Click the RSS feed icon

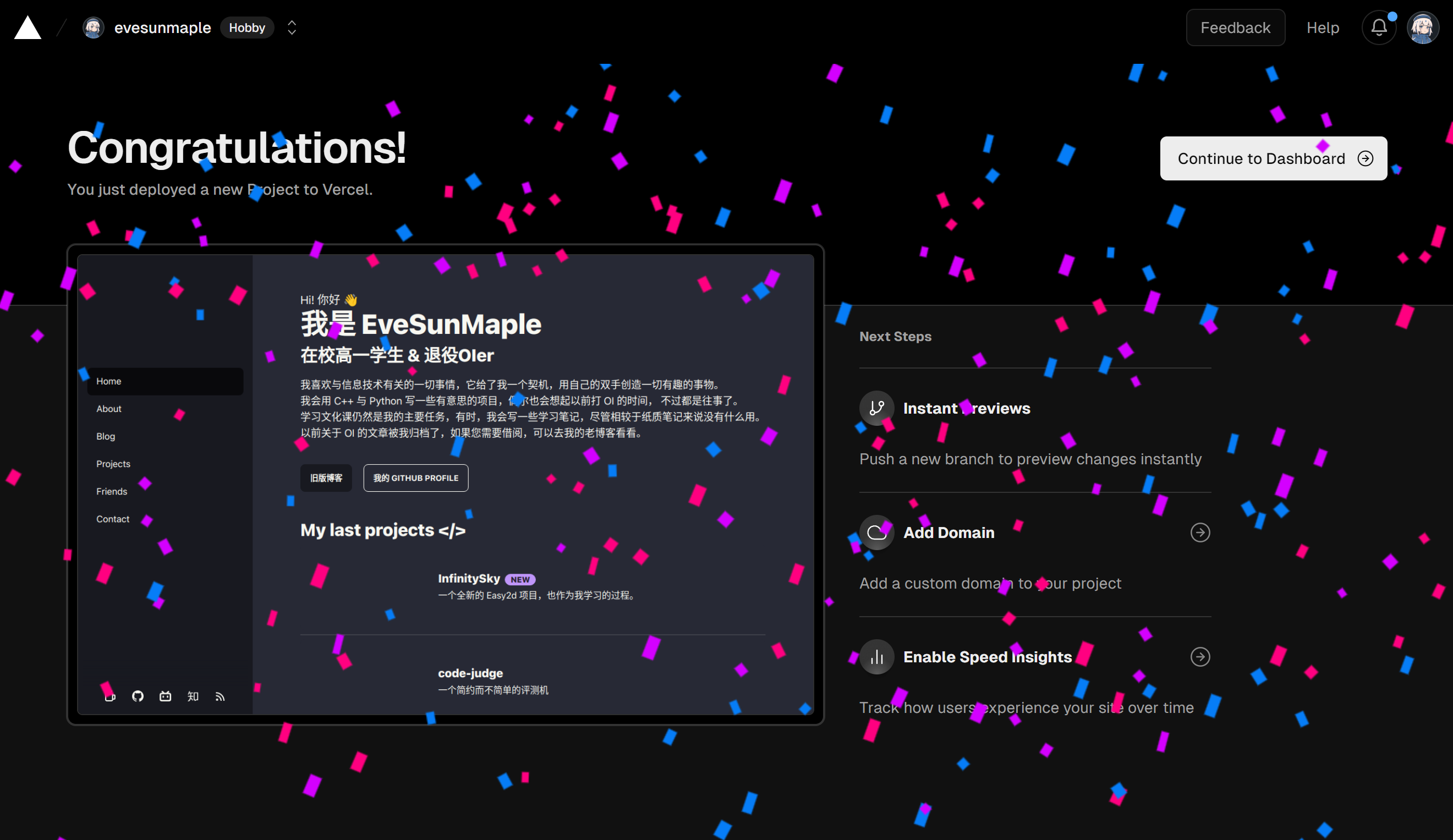(x=220, y=696)
